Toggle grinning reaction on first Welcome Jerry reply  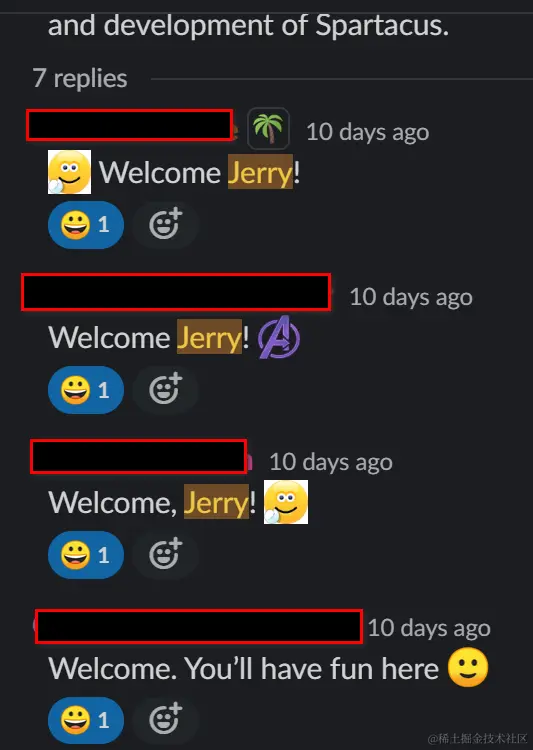86,225
